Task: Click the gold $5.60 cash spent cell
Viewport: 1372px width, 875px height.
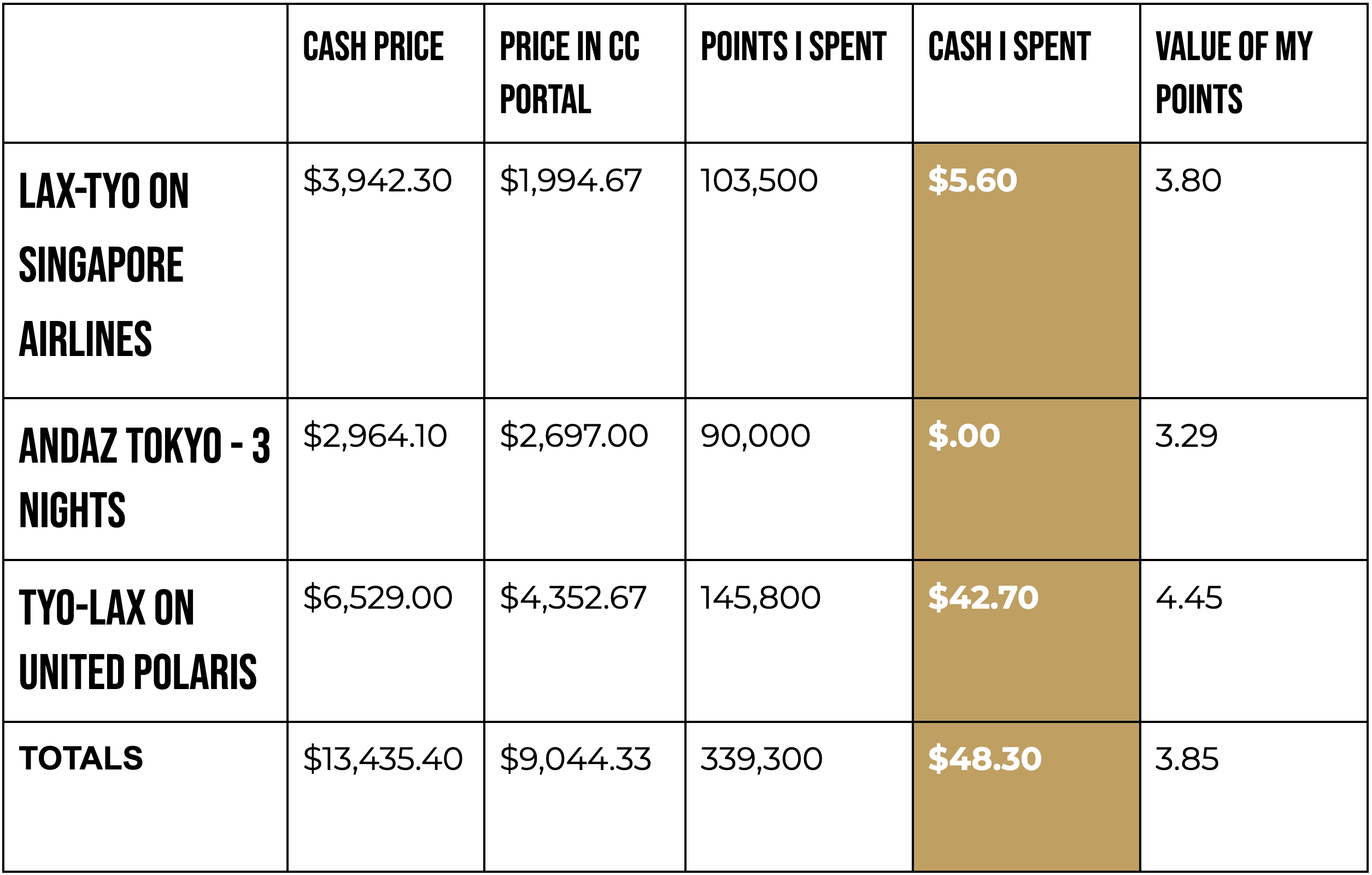Action: [x=972, y=180]
